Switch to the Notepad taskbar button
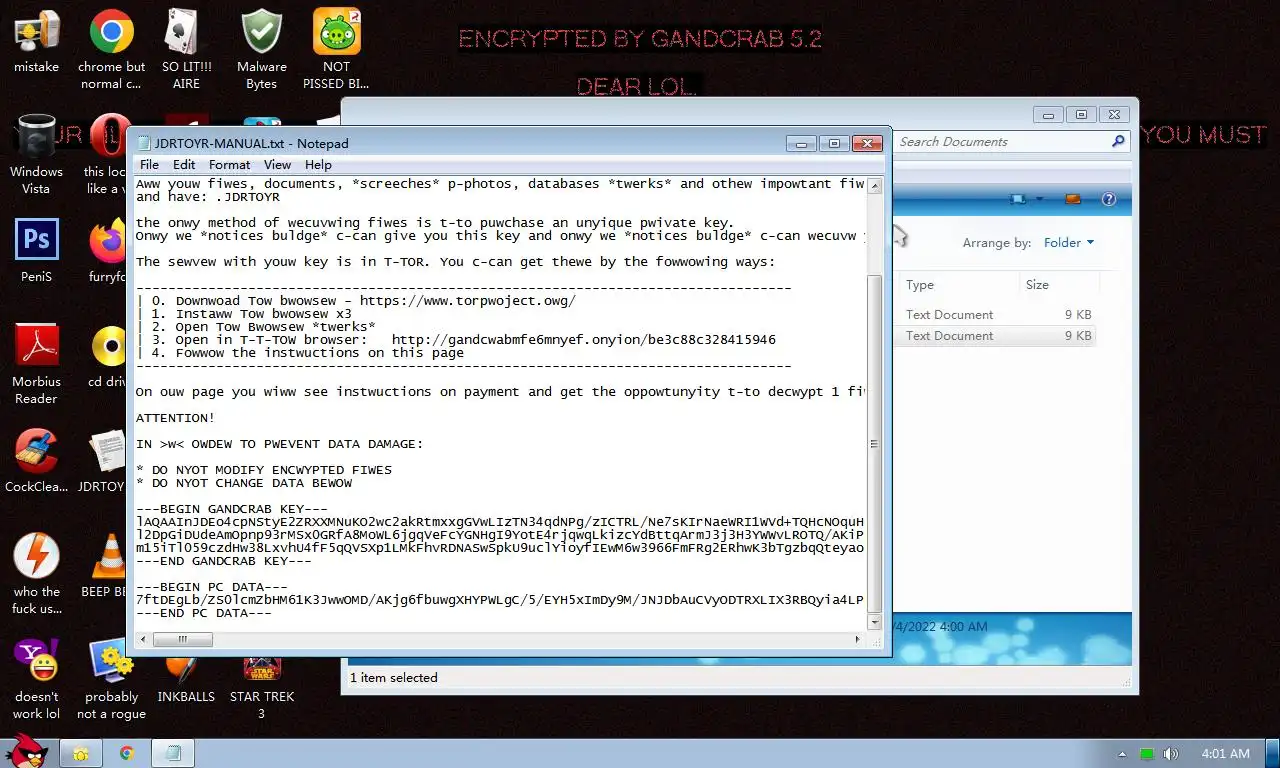 click(173, 753)
